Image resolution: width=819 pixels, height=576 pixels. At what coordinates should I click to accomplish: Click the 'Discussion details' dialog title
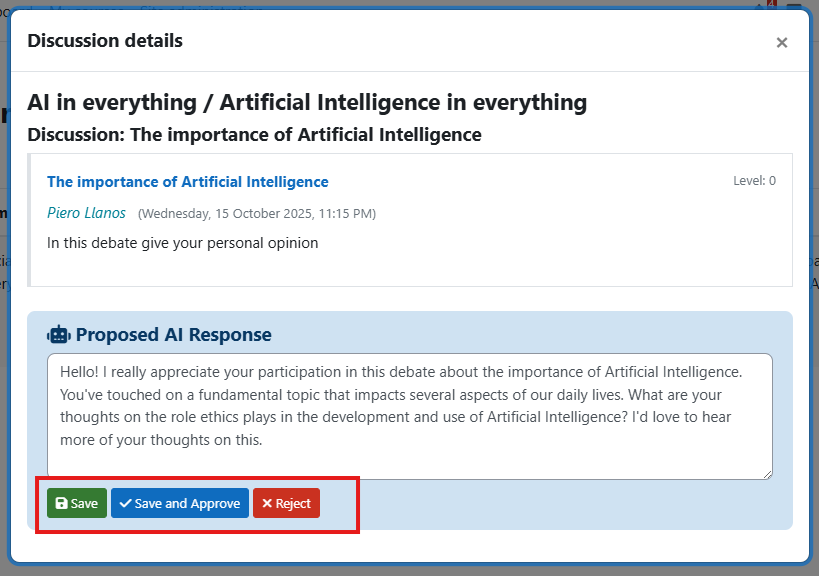pos(105,41)
